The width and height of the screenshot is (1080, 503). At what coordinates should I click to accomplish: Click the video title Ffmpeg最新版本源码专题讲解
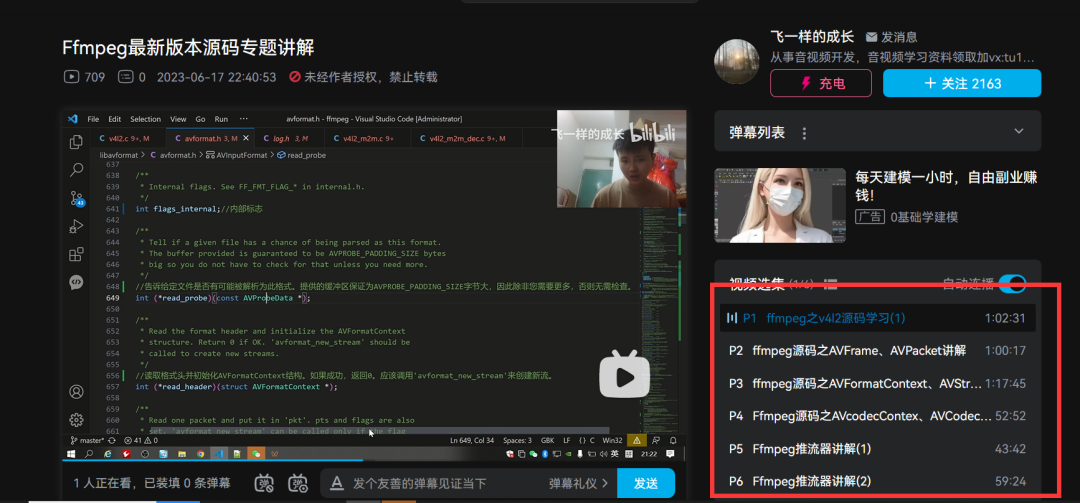click(x=188, y=48)
